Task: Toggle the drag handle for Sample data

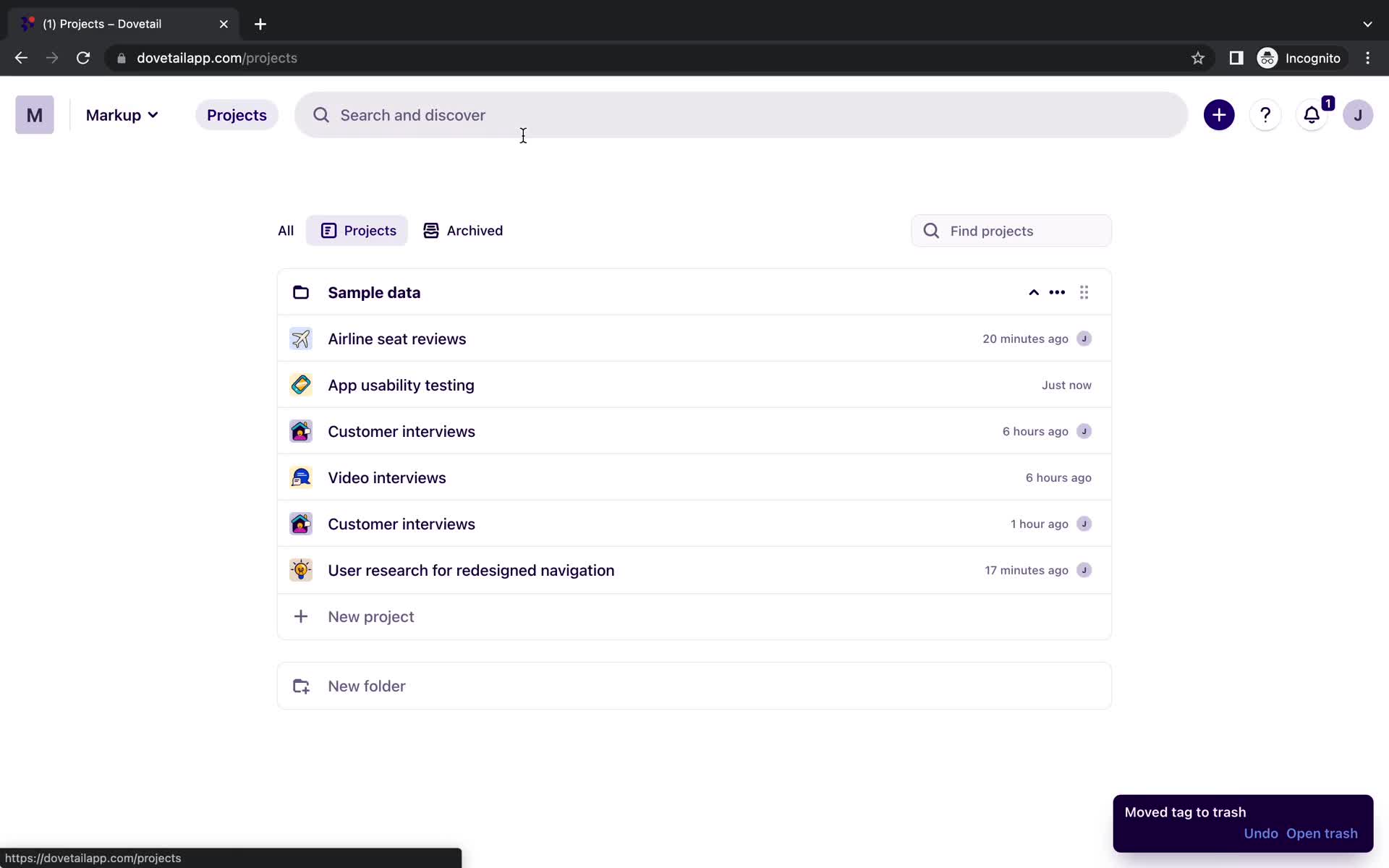Action: [1083, 291]
